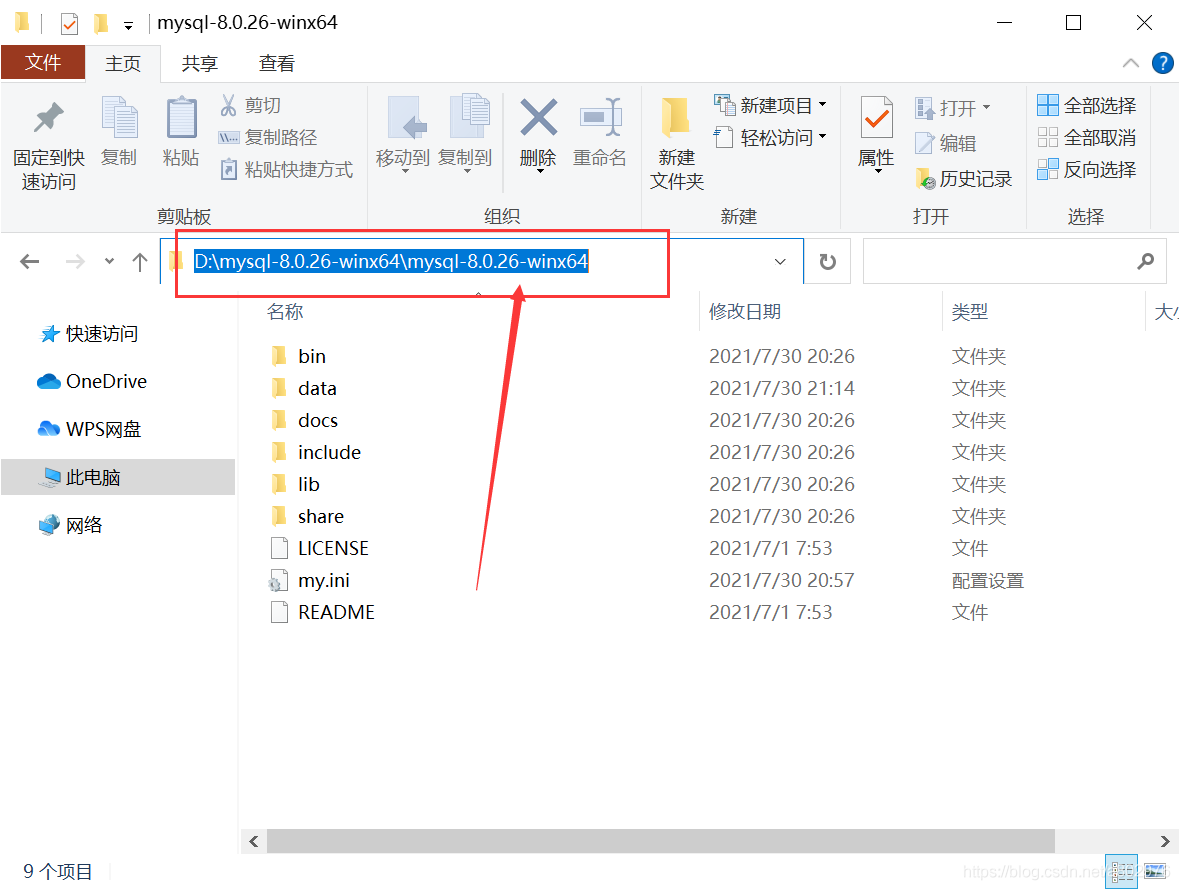
Task: Click the Cut scissors icon
Action: pyautogui.click(x=228, y=105)
